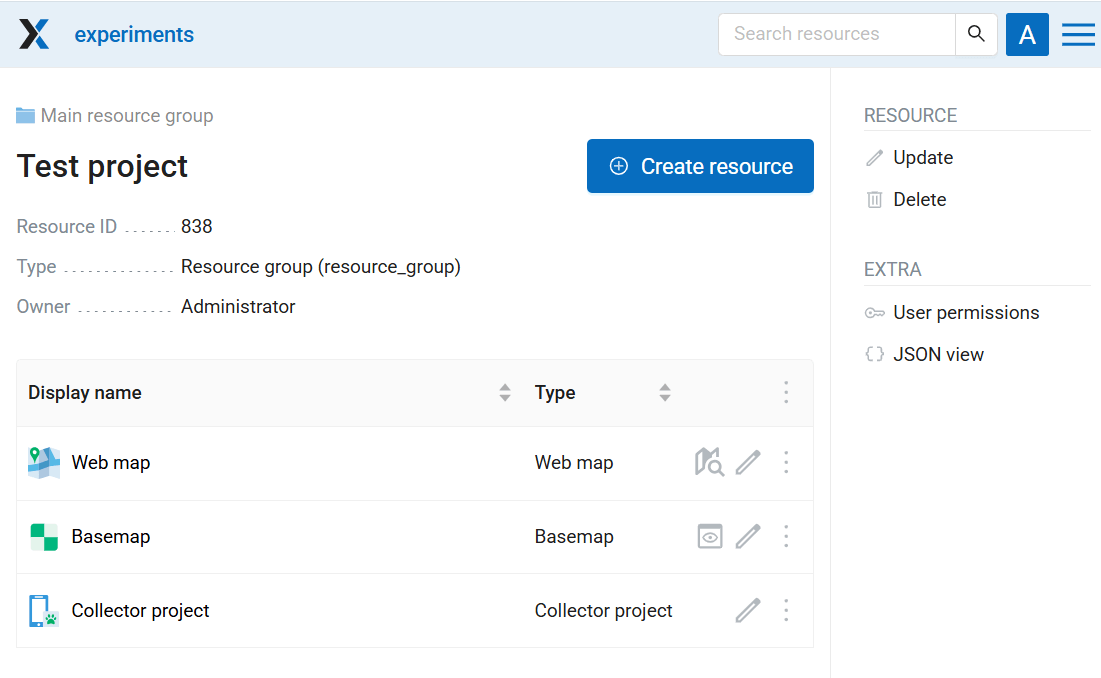Edit the Collector project pencil icon
Viewport: 1101px width, 678px height.
coord(748,610)
